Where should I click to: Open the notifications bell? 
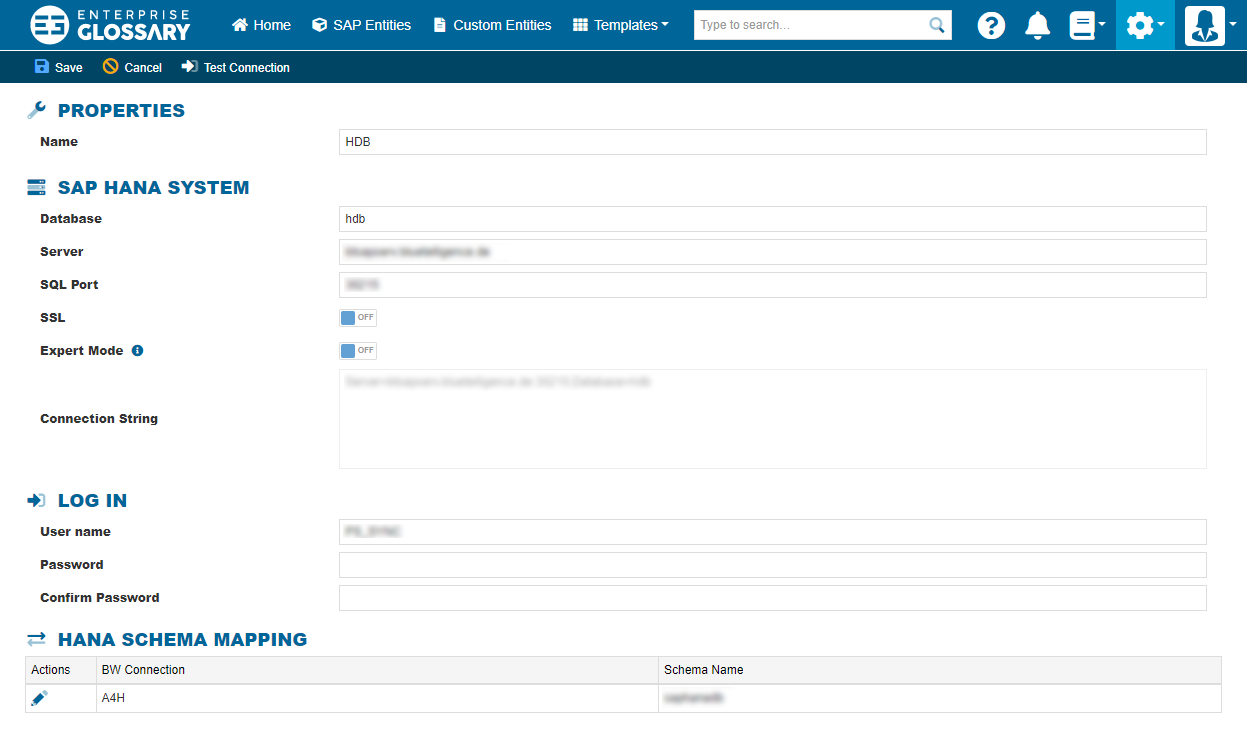(1038, 25)
